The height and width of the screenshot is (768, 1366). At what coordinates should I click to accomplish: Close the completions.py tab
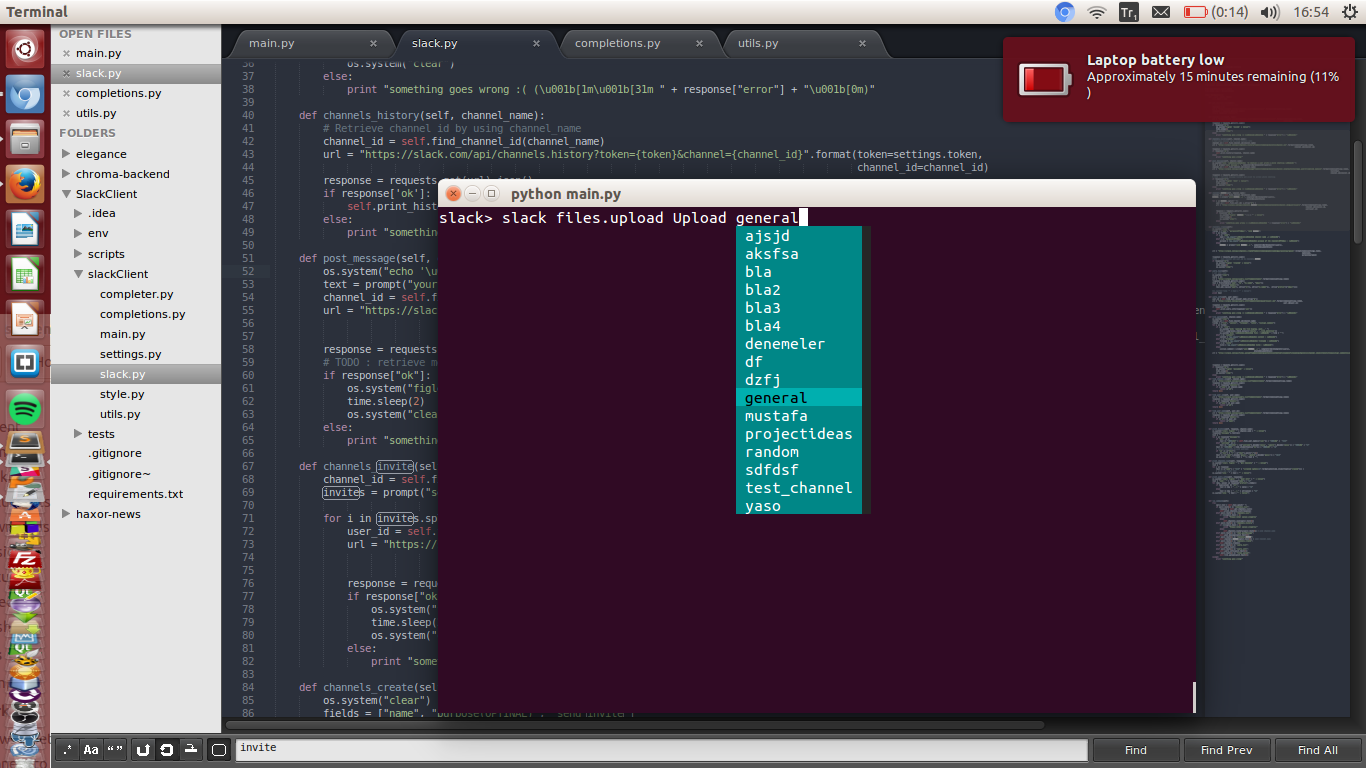click(700, 44)
